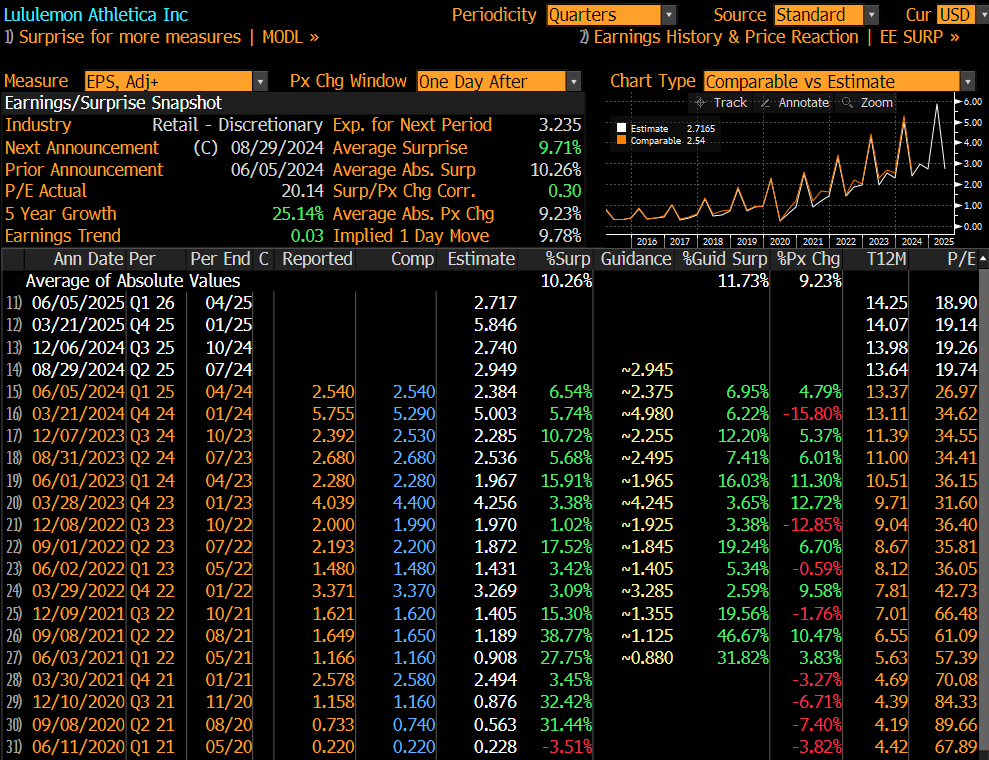This screenshot has width=989, height=760.
Task: Click the %Guid Surp column header
Action: (725, 259)
